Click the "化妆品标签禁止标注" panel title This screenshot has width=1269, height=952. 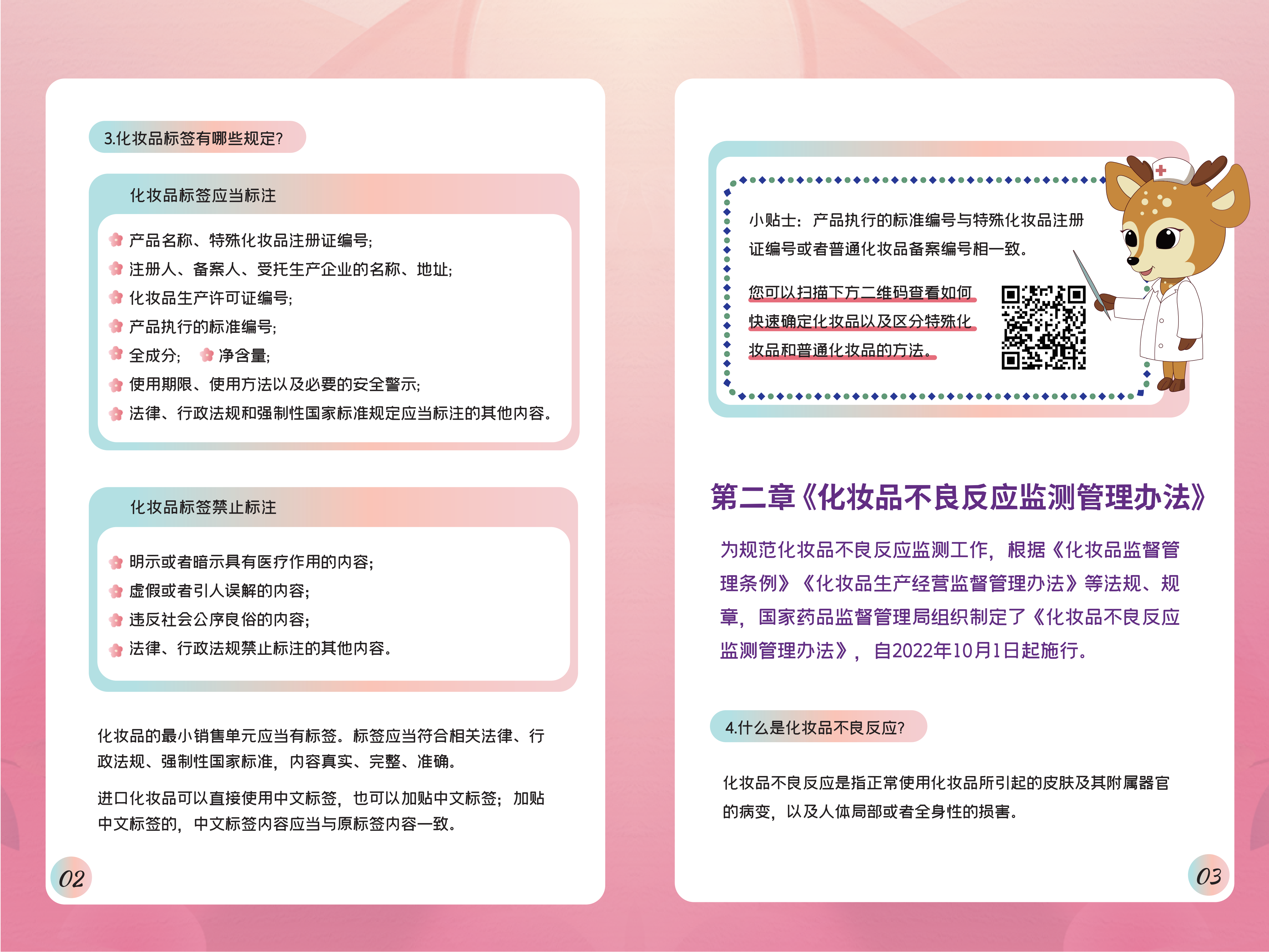(x=203, y=507)
